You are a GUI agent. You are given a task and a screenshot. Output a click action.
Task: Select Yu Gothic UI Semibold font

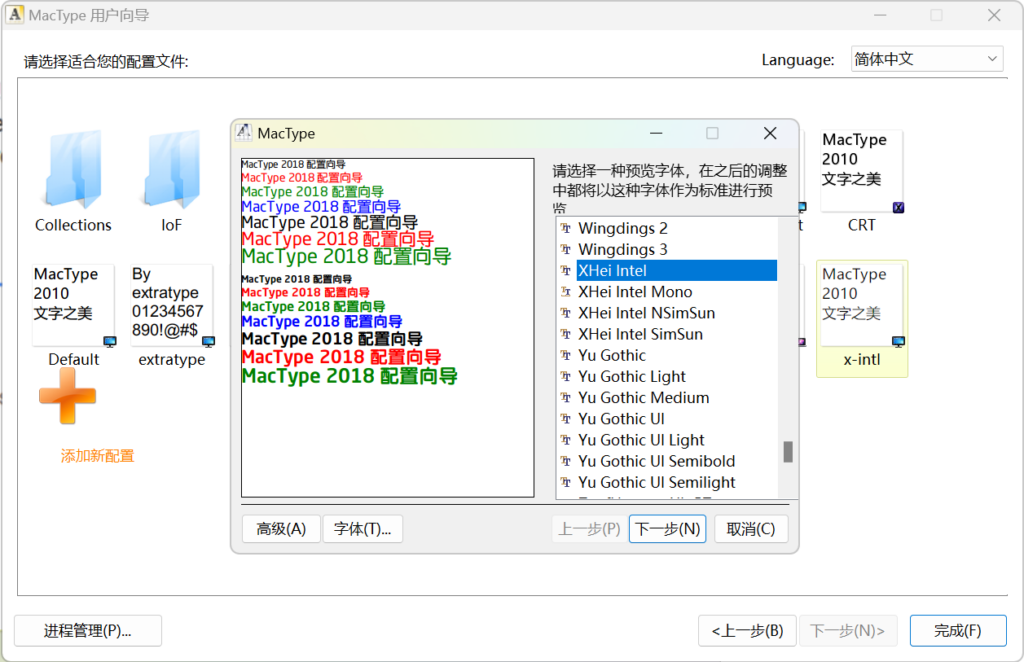click(x=656, y=461)
